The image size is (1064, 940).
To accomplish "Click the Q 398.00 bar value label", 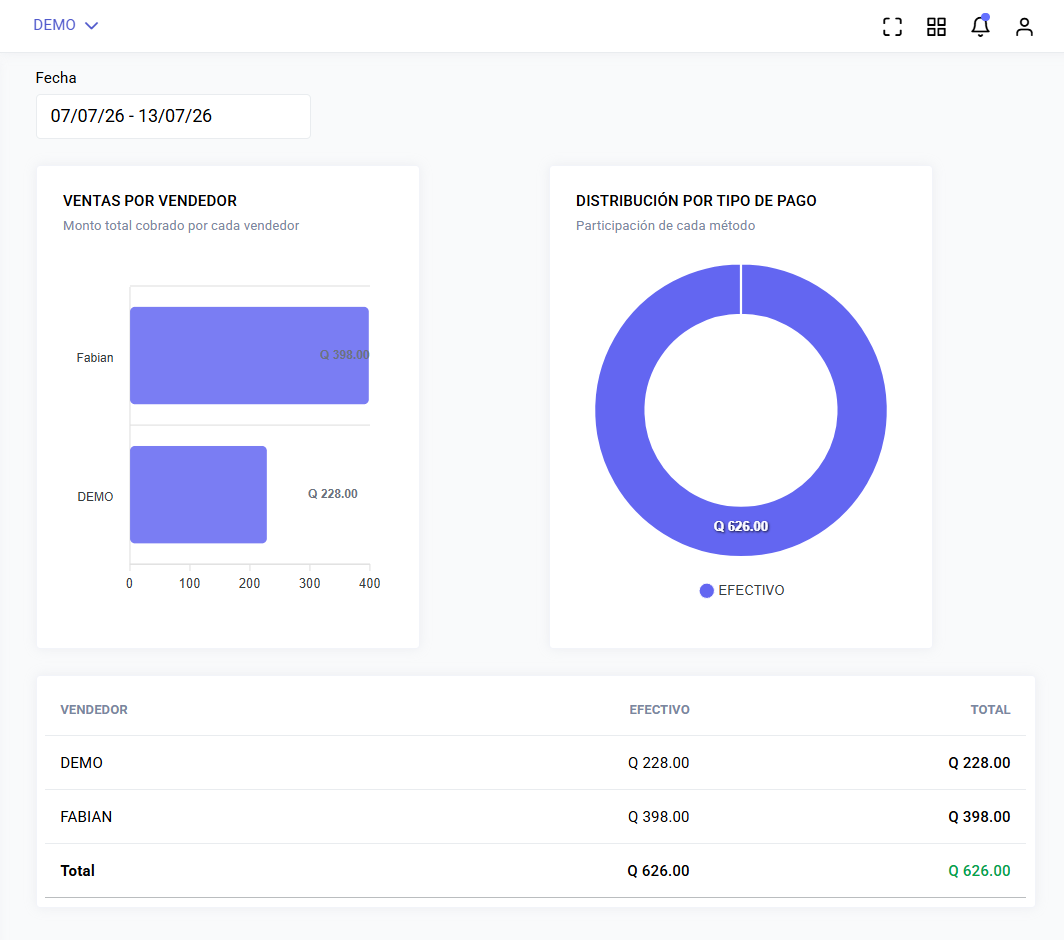I will coord(345,355).
